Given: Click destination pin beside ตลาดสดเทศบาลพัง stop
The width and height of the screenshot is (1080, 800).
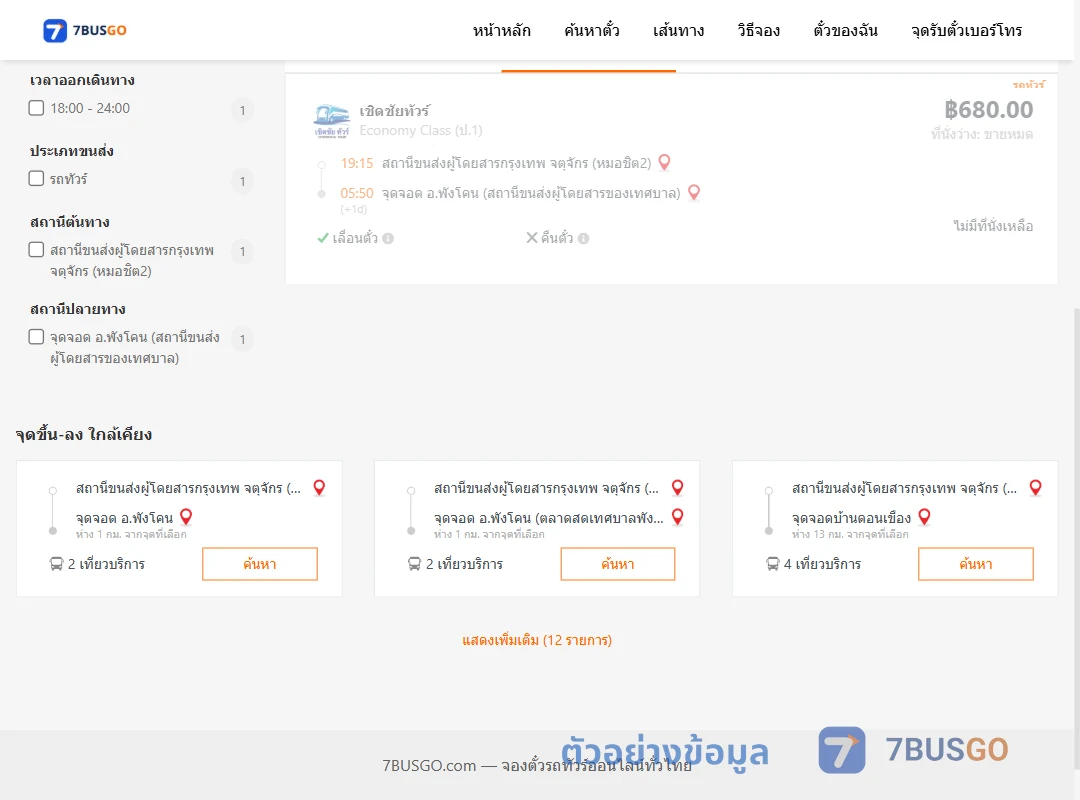Looking at the screenshot, I should 678,517.
